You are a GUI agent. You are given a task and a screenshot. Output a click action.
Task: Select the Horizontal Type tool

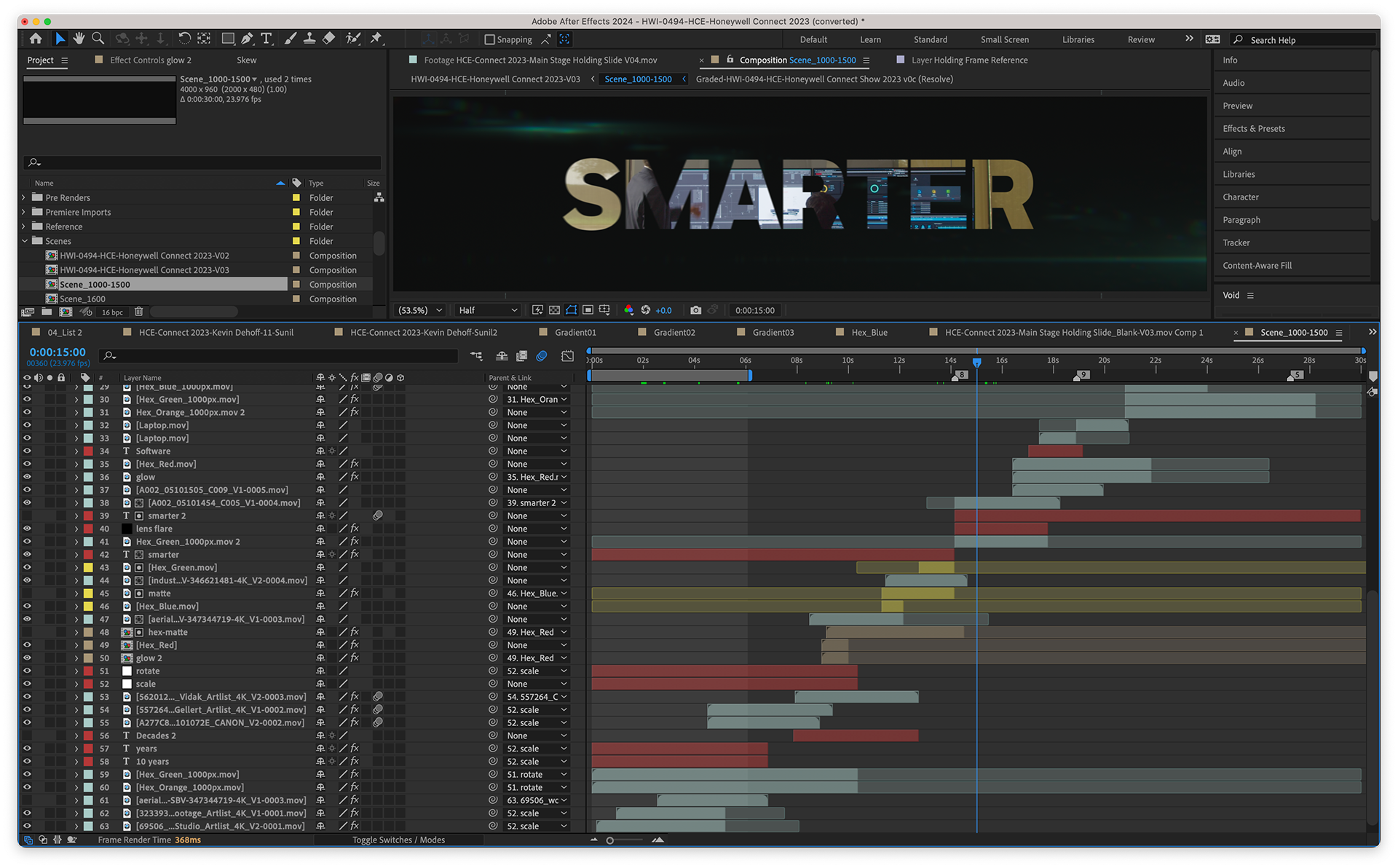coord(266,39)
